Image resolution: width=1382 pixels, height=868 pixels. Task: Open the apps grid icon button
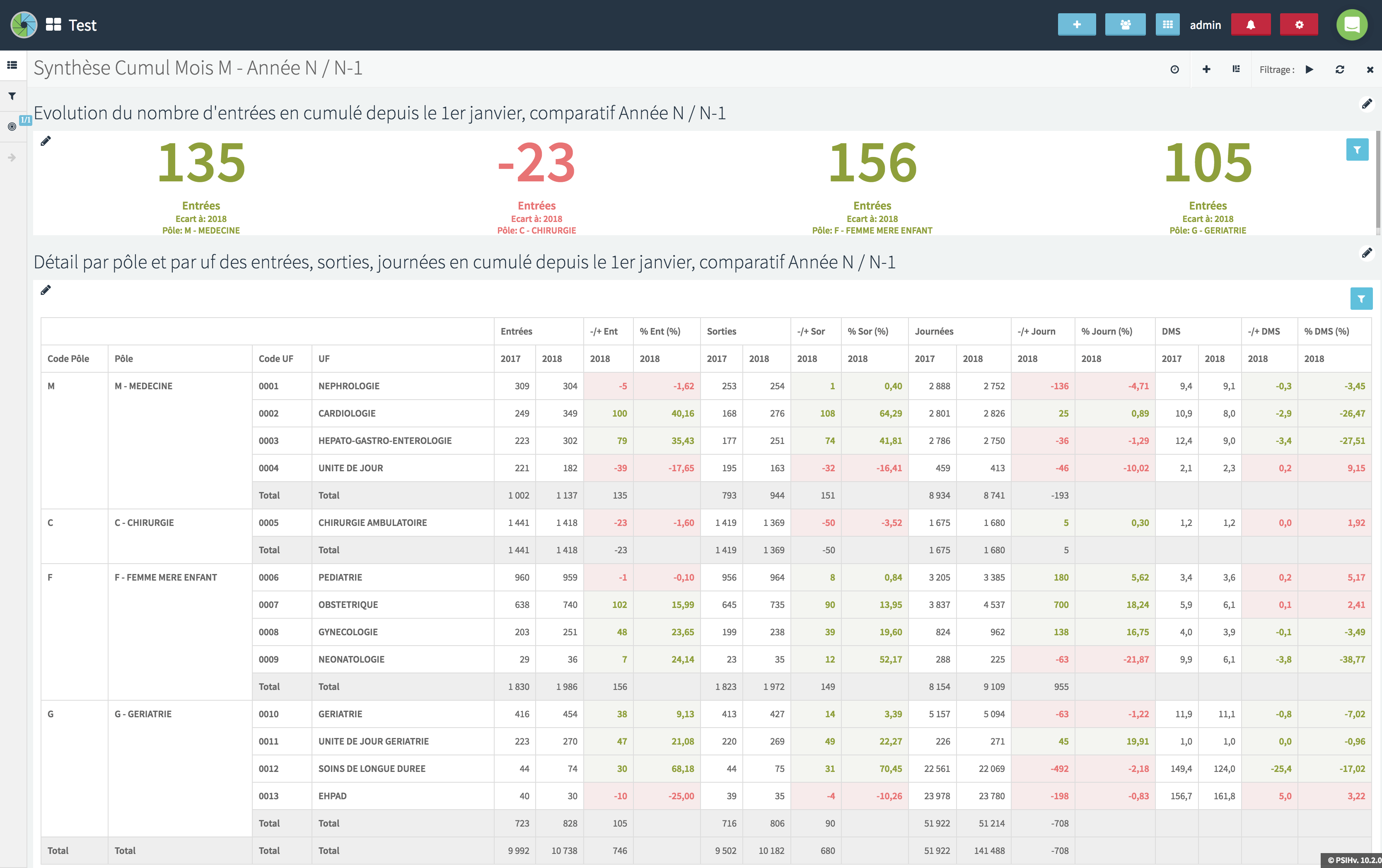1167,25
